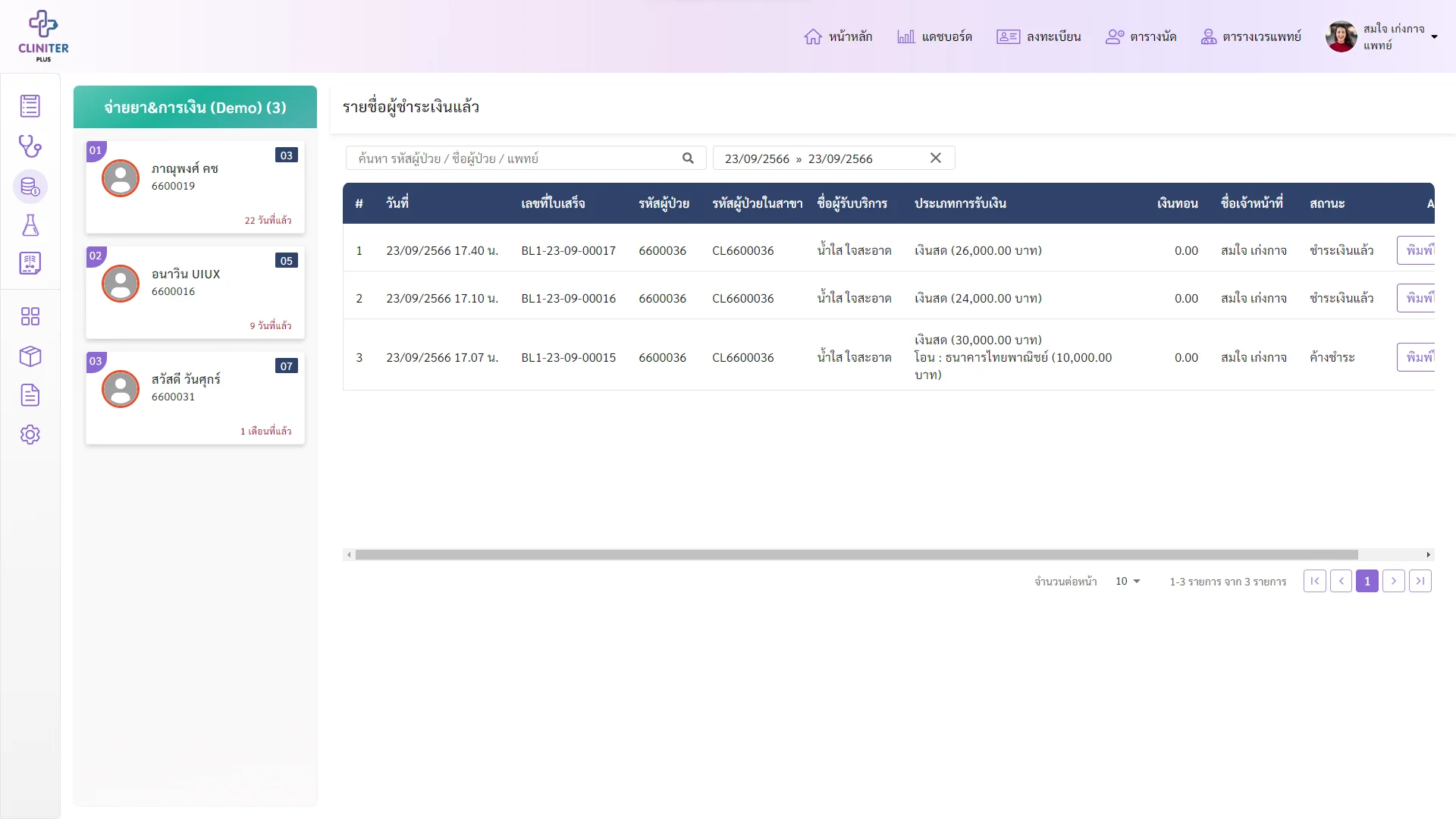This screenshot has height=819, width=1456.
Task: Click พิมพ์ button for receipt BL1-23-09-00017
Action: click(1416, 250)
